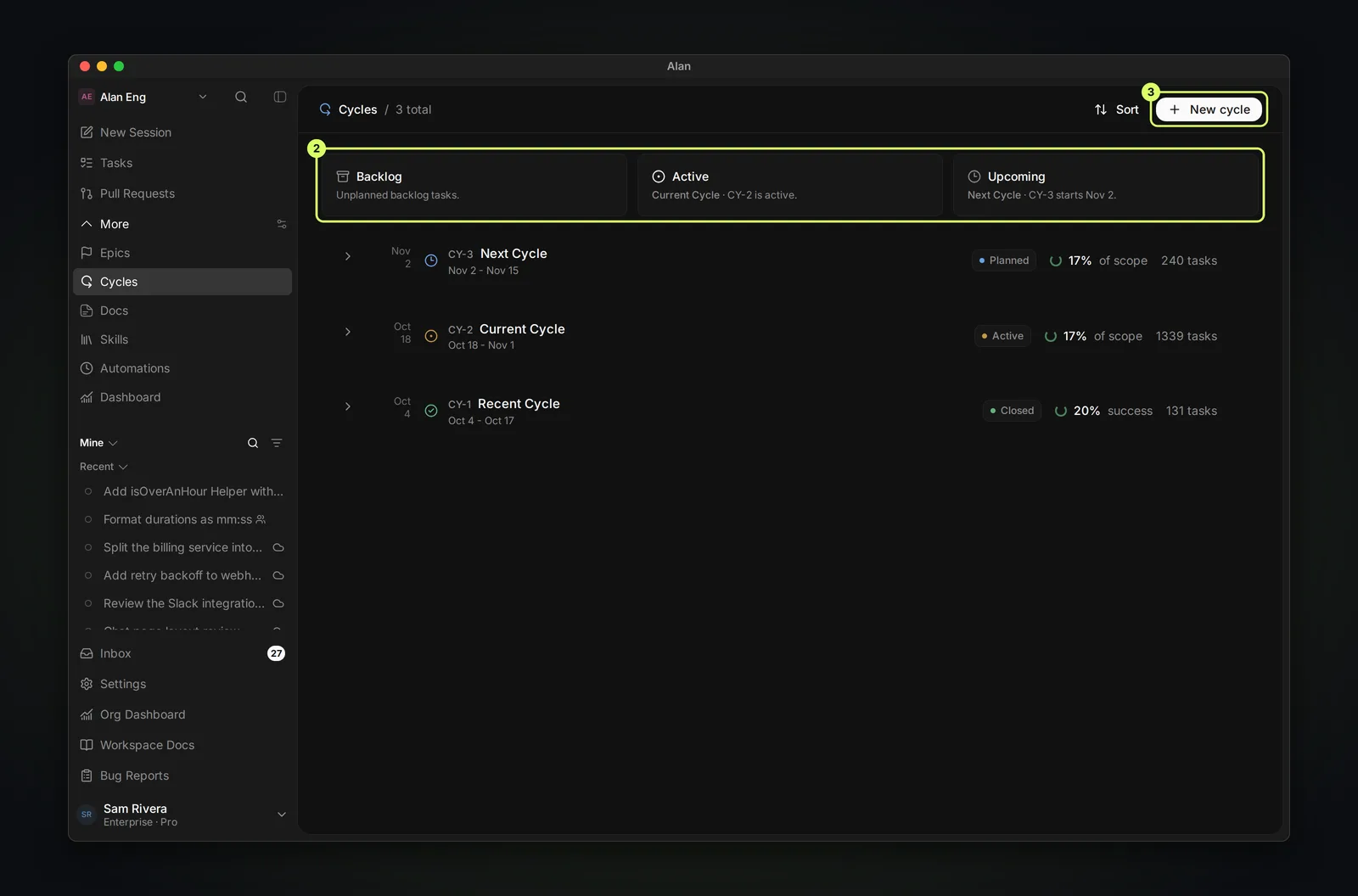Click the Cycles breadcrumb icon in header
This screenshot has height=896, width=1358.
point(325,109)
